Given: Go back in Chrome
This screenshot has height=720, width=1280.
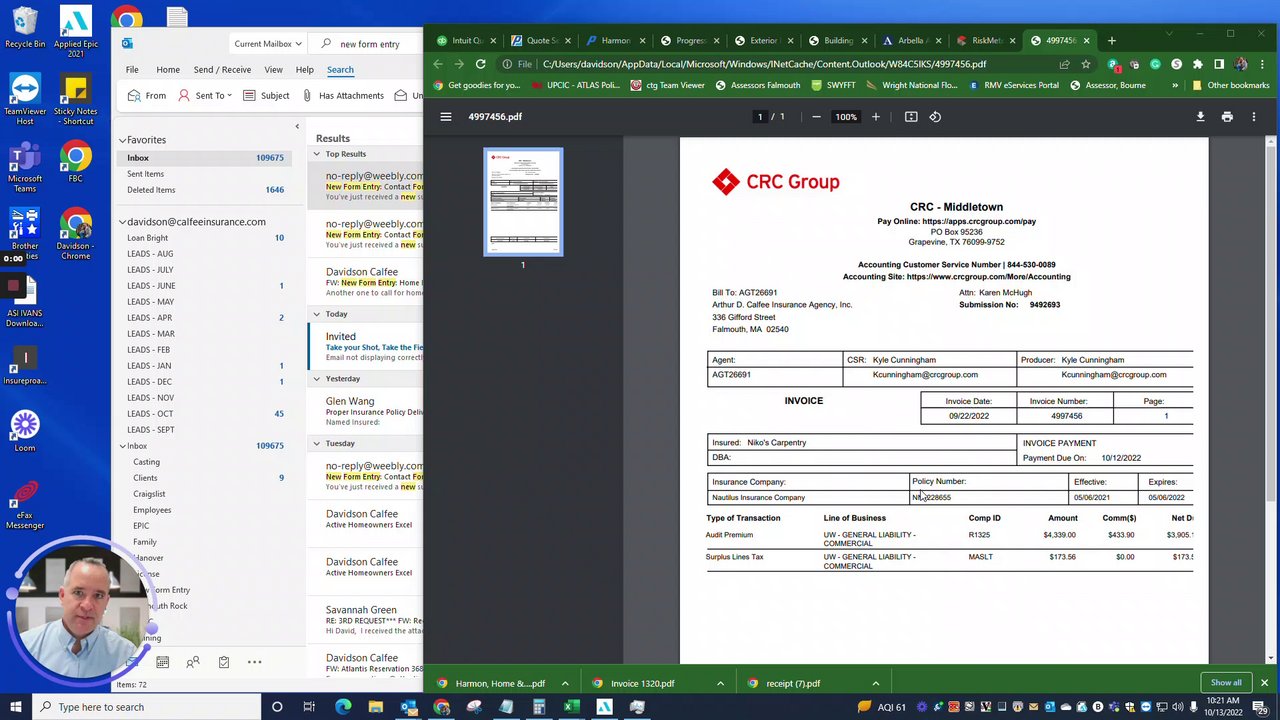Looking at the screenshot, I should pos(438,64).
